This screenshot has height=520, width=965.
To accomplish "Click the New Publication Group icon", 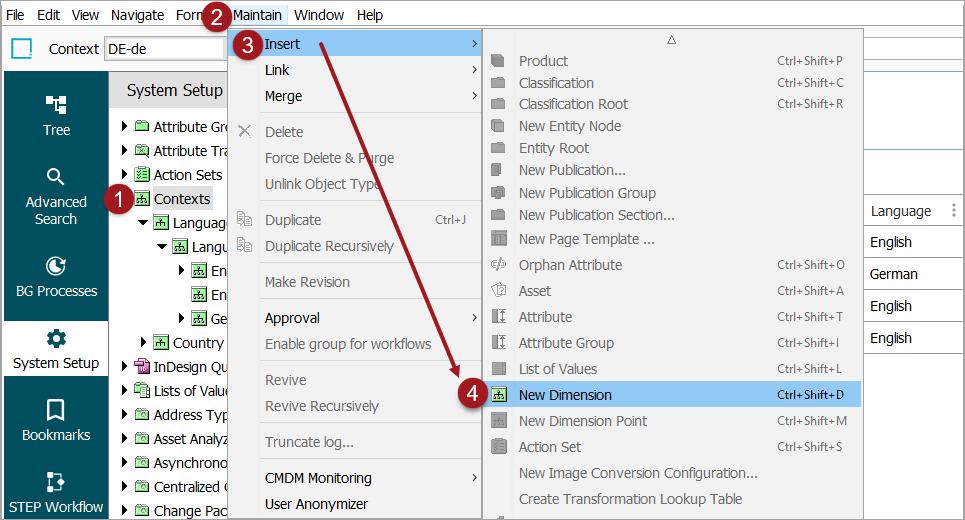I will click(498, 193).
